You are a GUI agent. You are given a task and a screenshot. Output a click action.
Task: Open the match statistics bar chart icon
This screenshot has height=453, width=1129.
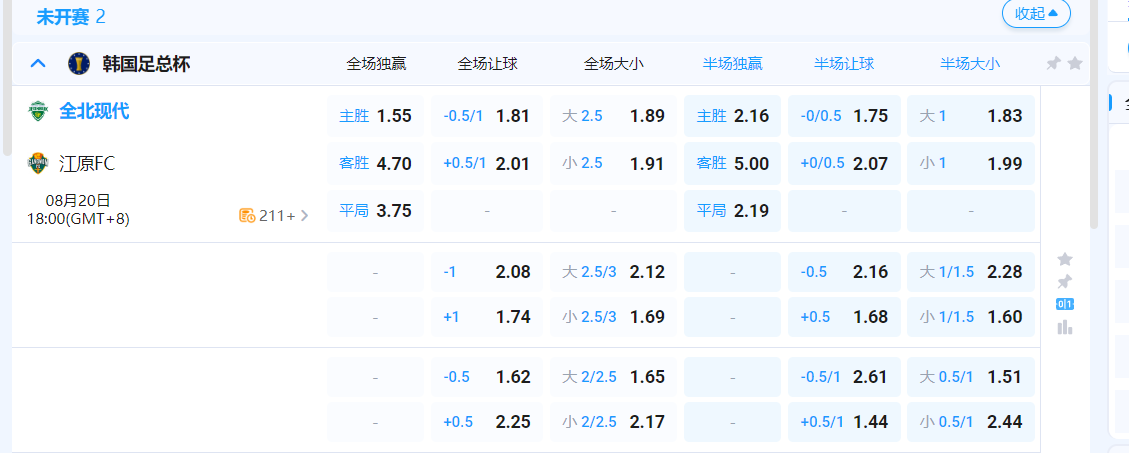click(1065, 327)
